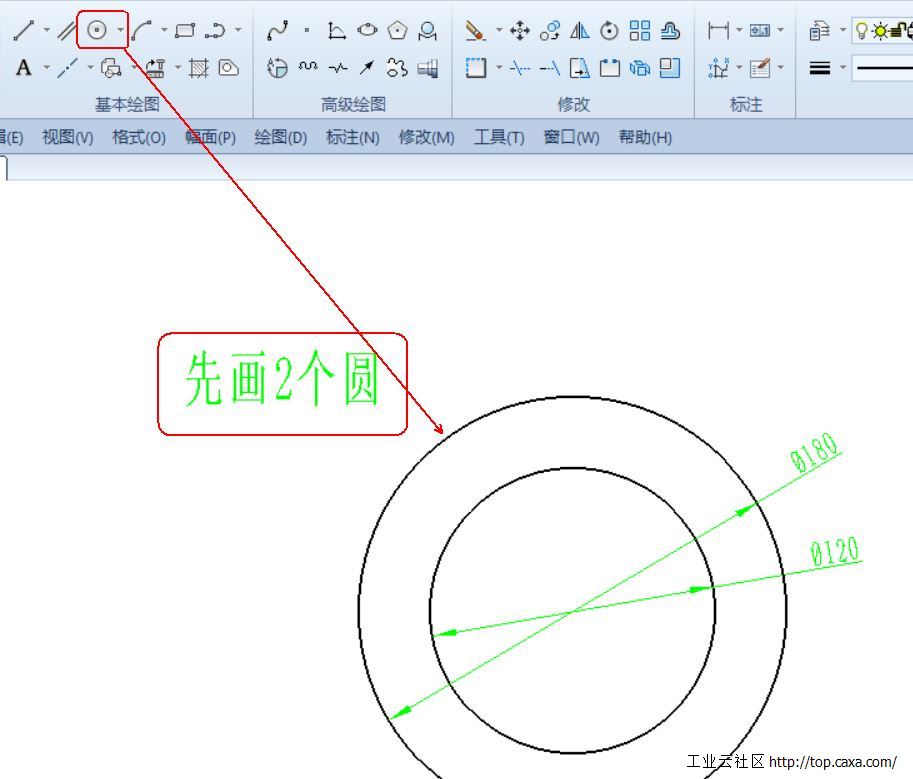Select the Point tool
Image resolution: width=913 pixels, height=779 pixels.
tap(307, 30)
